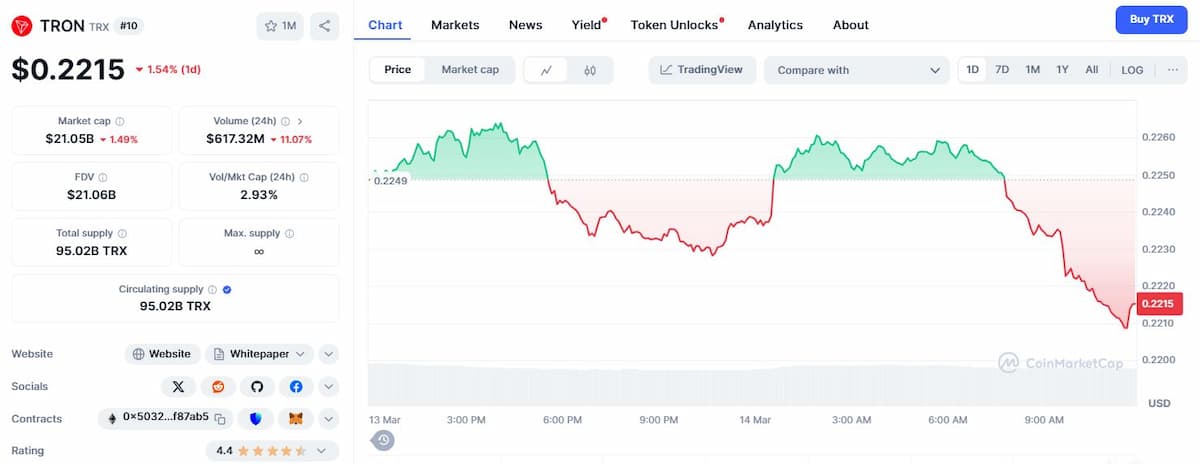Toggle LOG scale on the chart
This screenshot has width=1200, height=464.
1132,70
